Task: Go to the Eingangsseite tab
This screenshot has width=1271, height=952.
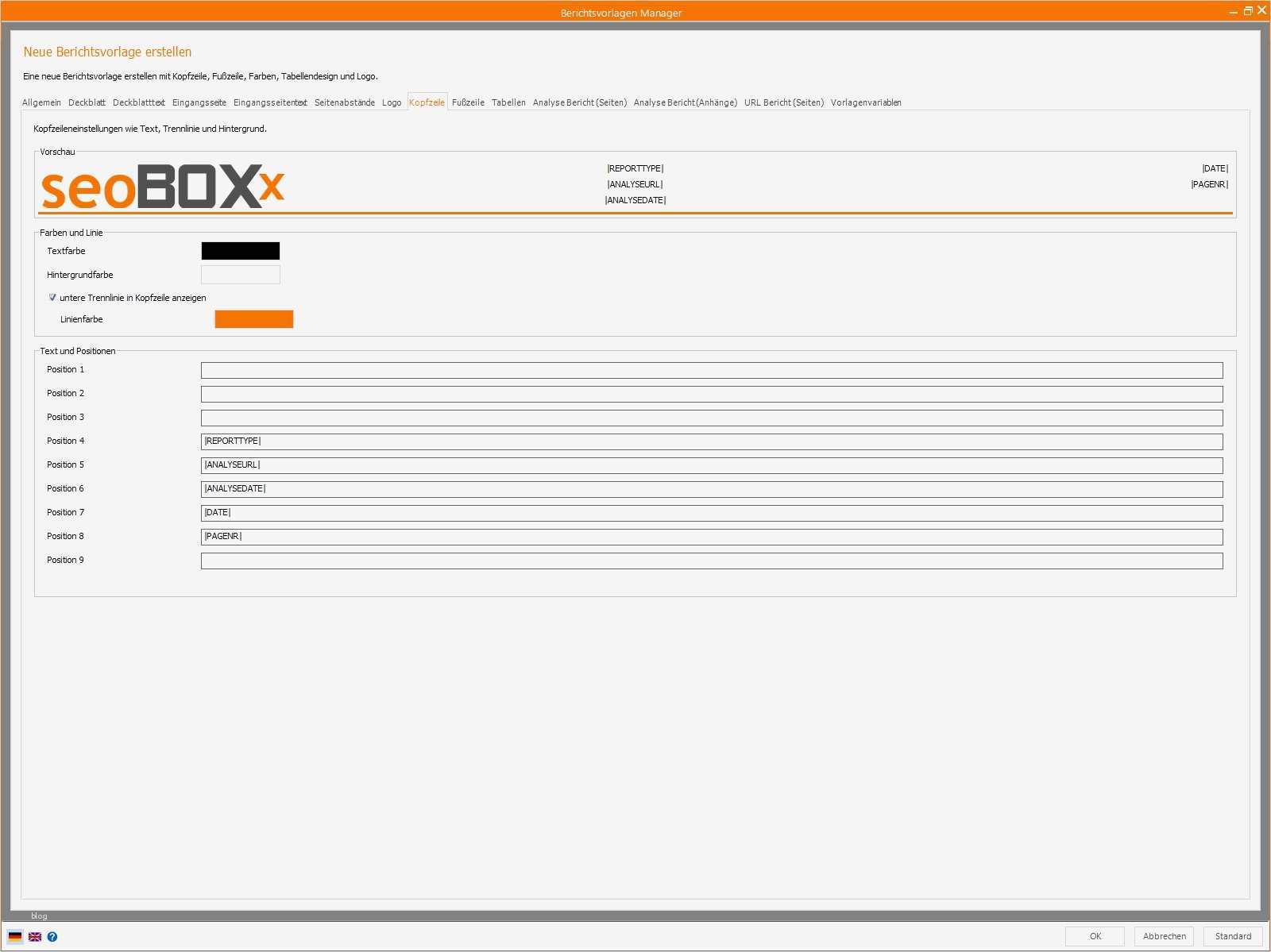Action: (199, 102)
